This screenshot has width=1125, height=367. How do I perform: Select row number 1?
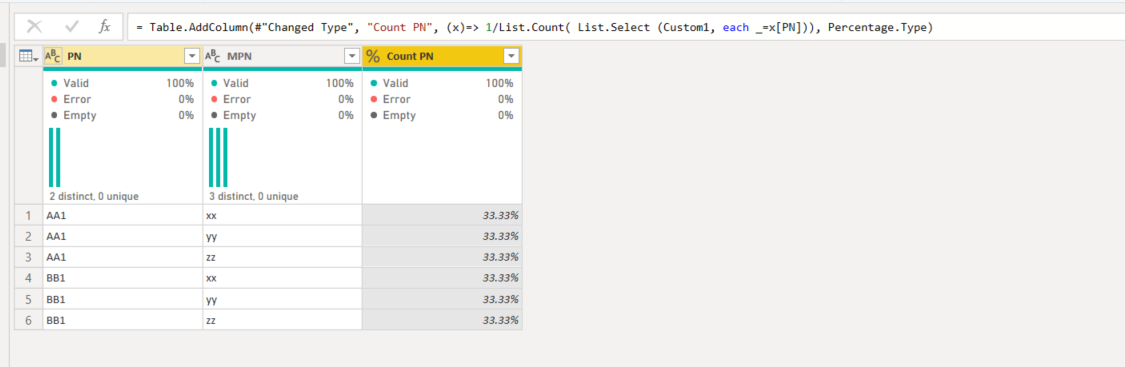click(x=29, y=215)
